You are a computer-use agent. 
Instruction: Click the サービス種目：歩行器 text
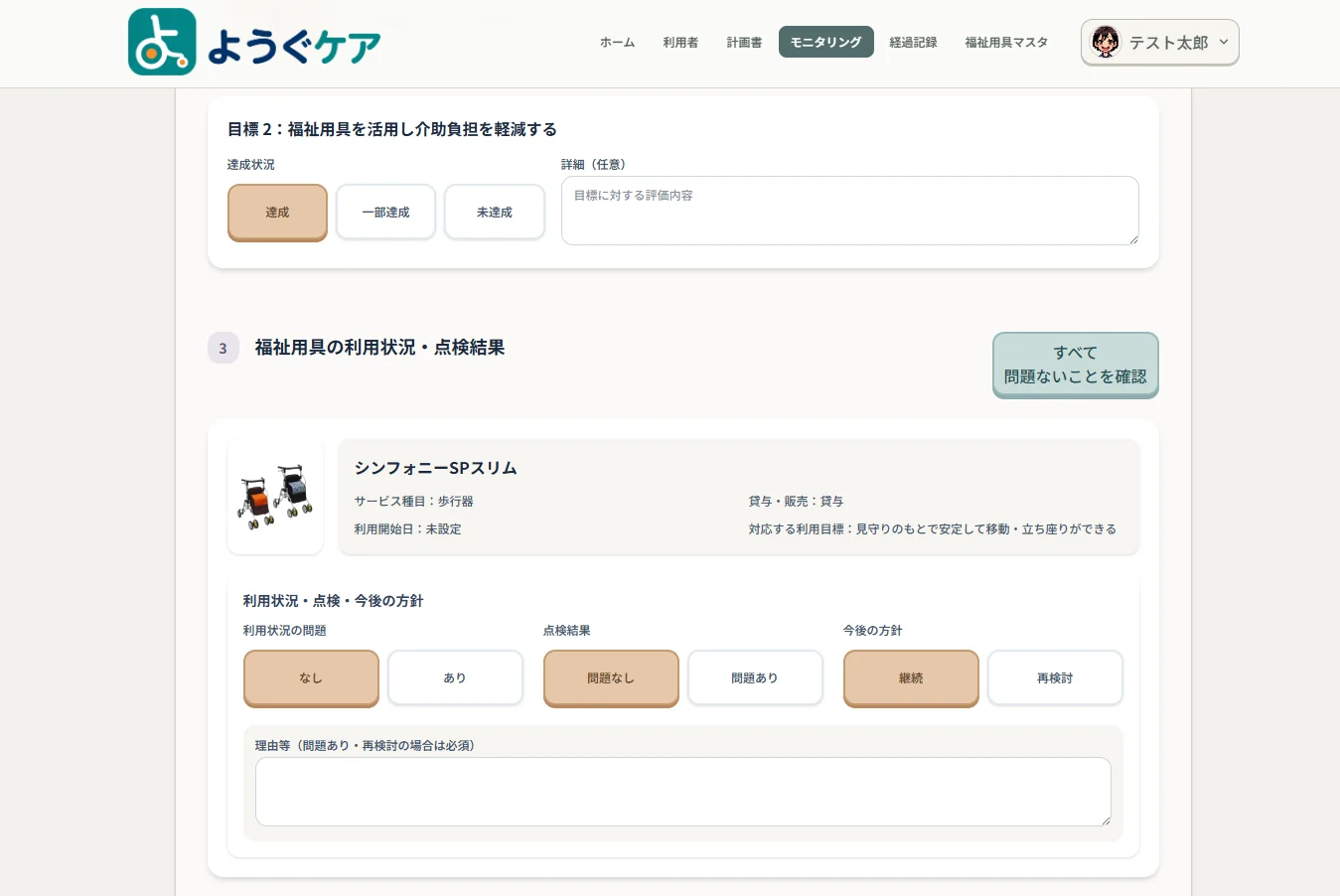point(413,502)
